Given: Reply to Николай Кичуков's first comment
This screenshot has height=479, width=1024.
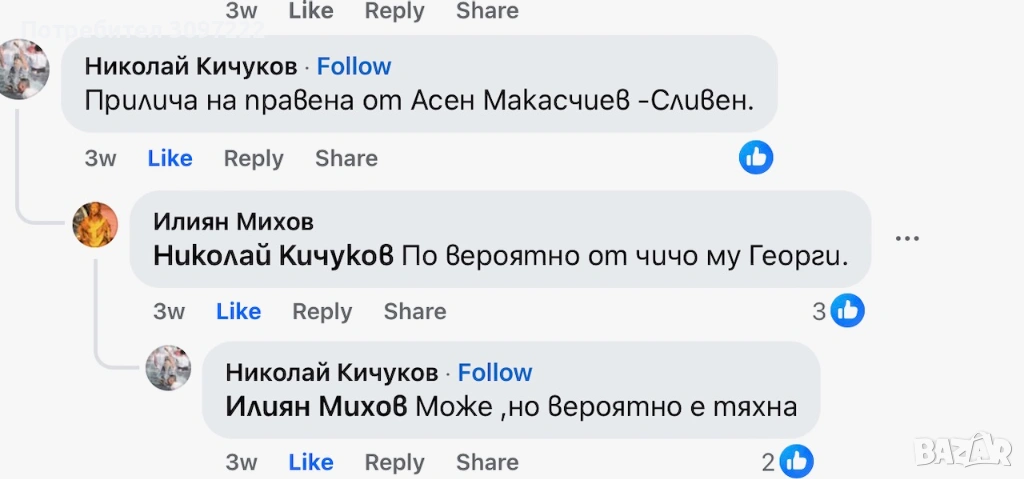Looking at the screenshot, I should coord(253,158).
